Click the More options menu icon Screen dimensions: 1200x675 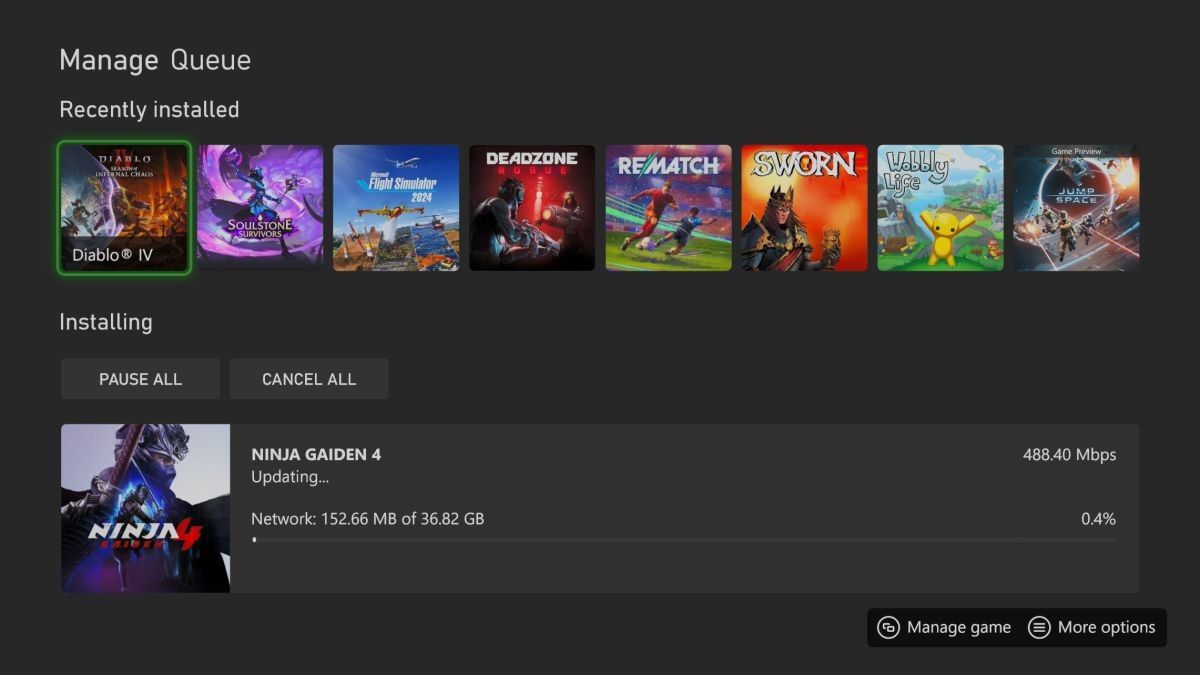[x=1038, y=627]
